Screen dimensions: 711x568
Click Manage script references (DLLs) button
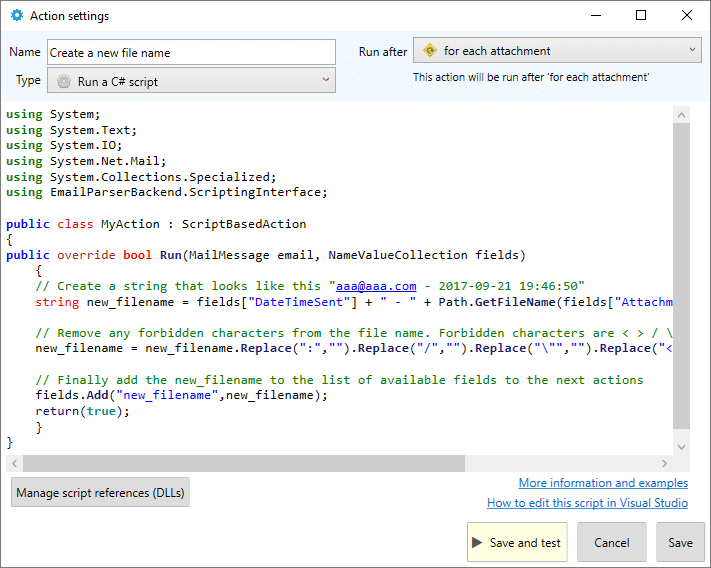pyautogui.click(x=100, y=492)
